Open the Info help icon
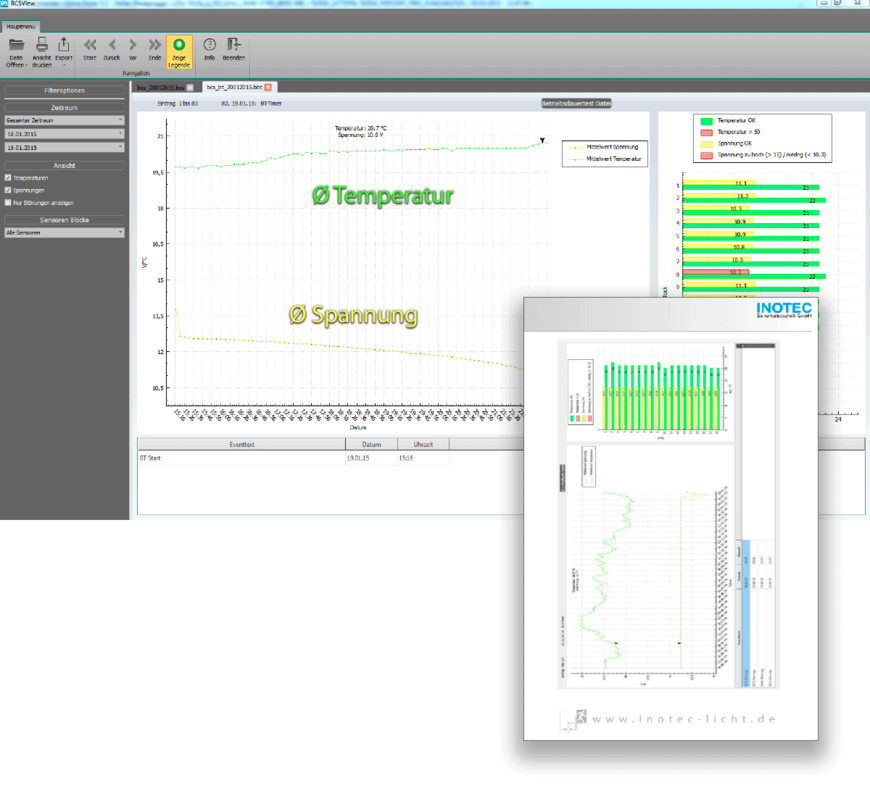 [210, 45]
